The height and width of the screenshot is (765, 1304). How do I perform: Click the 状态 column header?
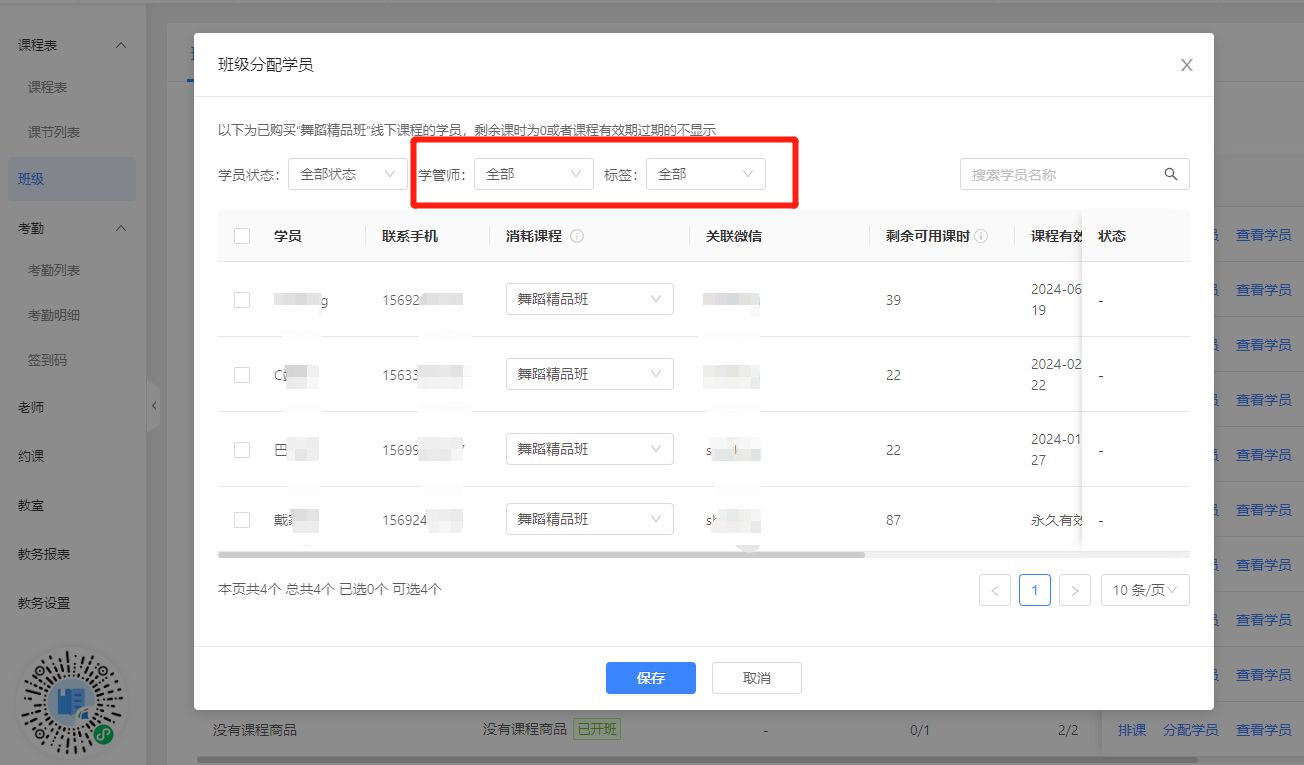(1112, 237)
